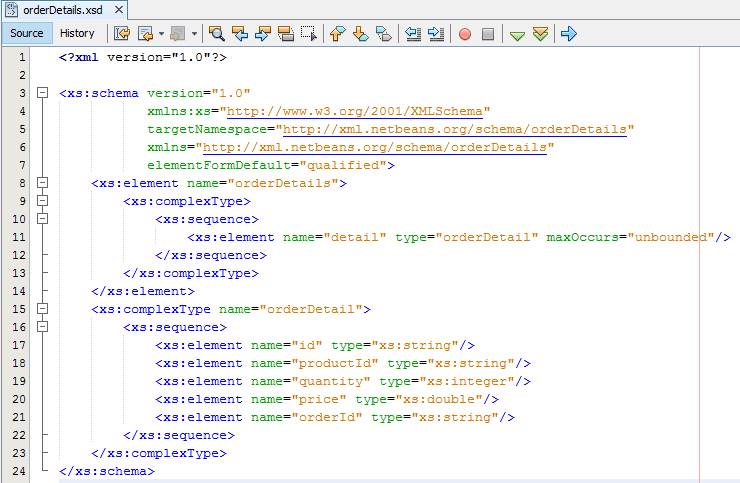Go to the previous bookmark

click(x=337, y=34)
